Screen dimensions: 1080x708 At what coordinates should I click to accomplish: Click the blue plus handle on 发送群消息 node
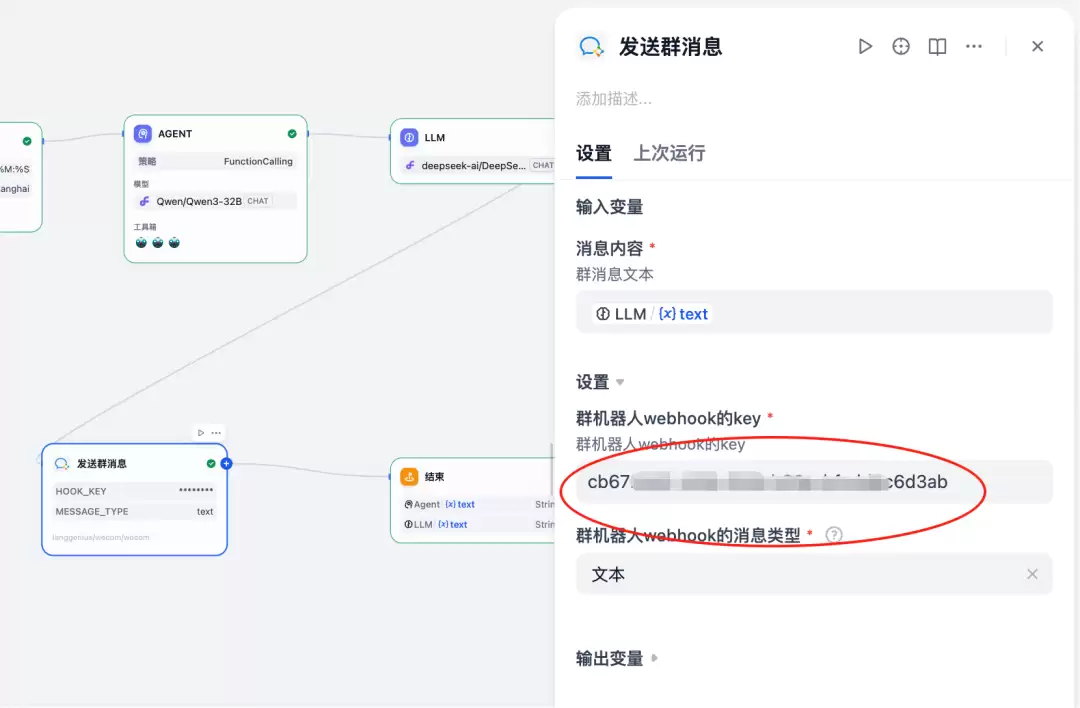tap(226, 464)
